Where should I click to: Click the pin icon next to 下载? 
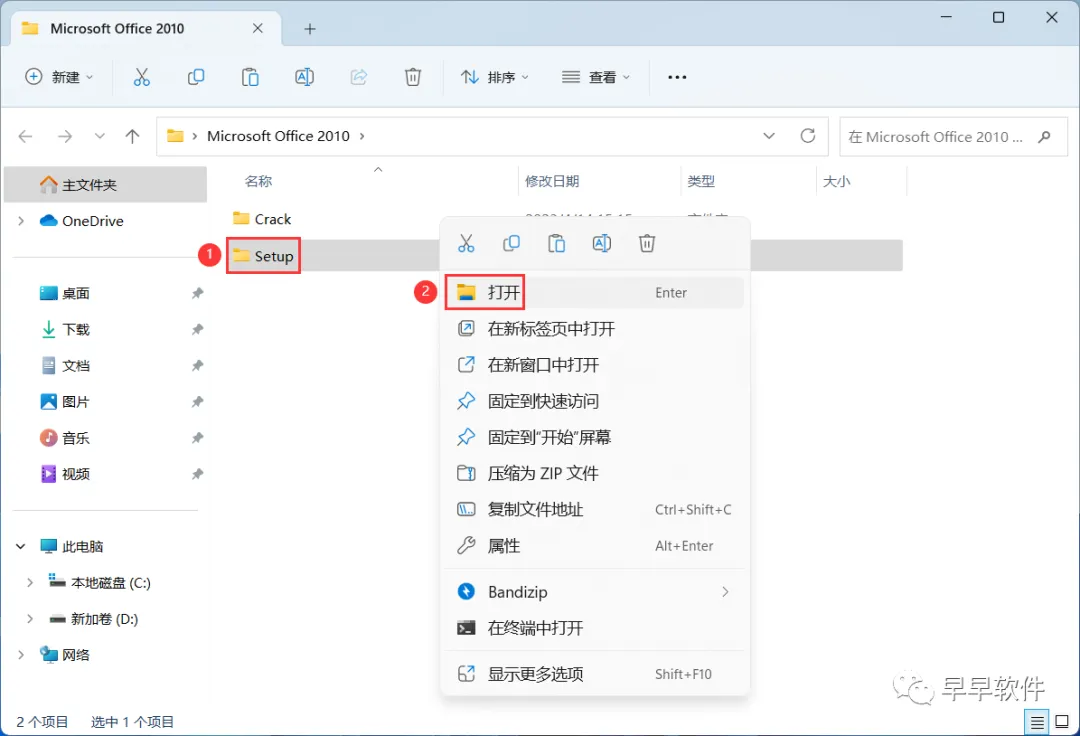click(198, 329)
